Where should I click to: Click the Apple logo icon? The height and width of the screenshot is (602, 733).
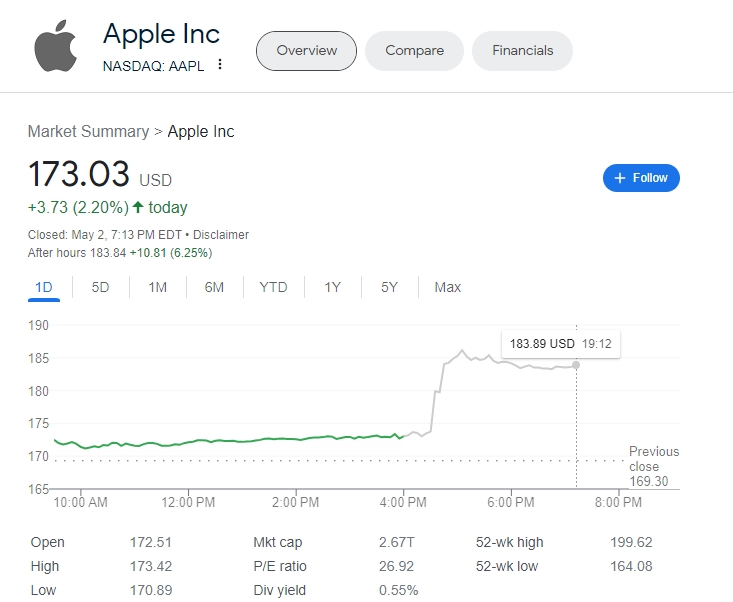pos(56,48)
